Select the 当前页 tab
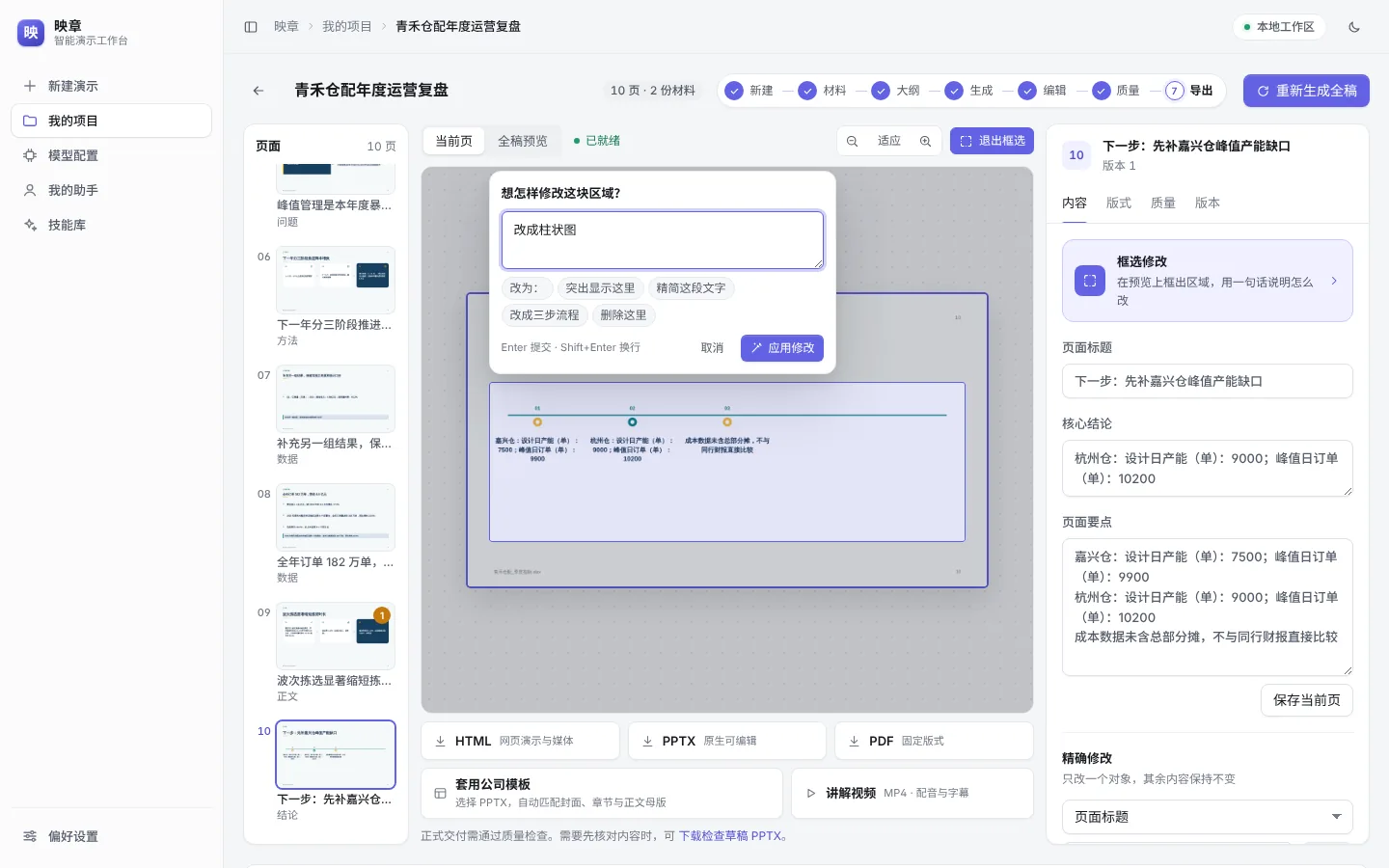The image size is (1389, 868). coord(454,141)
